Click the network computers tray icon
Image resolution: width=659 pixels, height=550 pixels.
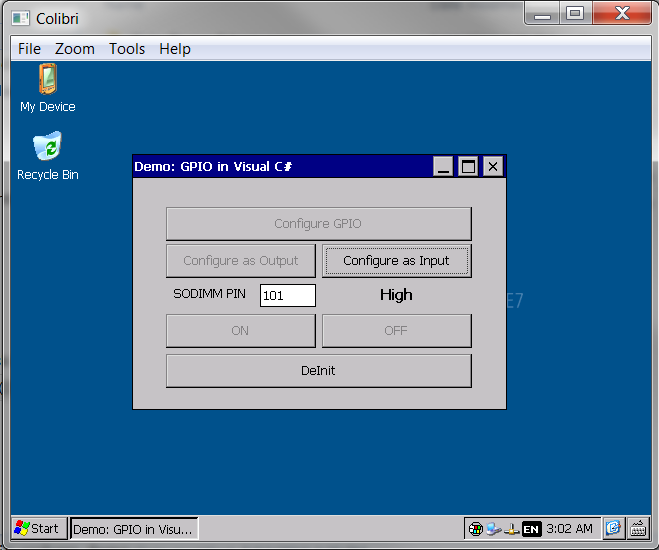(x=493, y=529)
